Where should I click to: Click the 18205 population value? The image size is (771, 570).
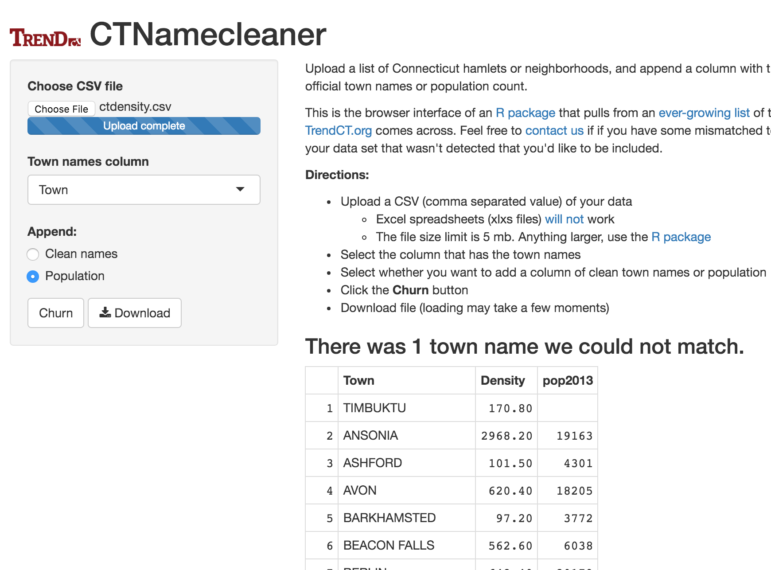574,491
